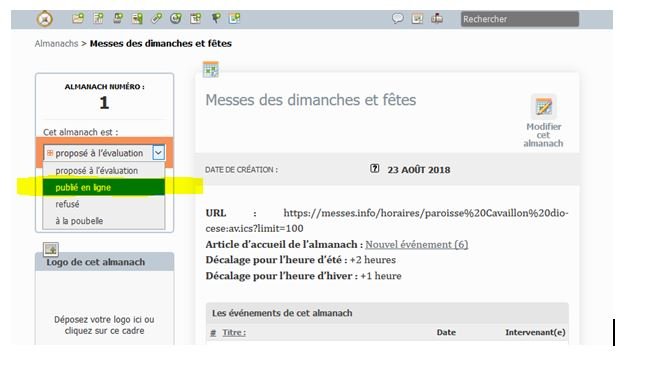Open the compass navigation icon

tap(44, 19)
